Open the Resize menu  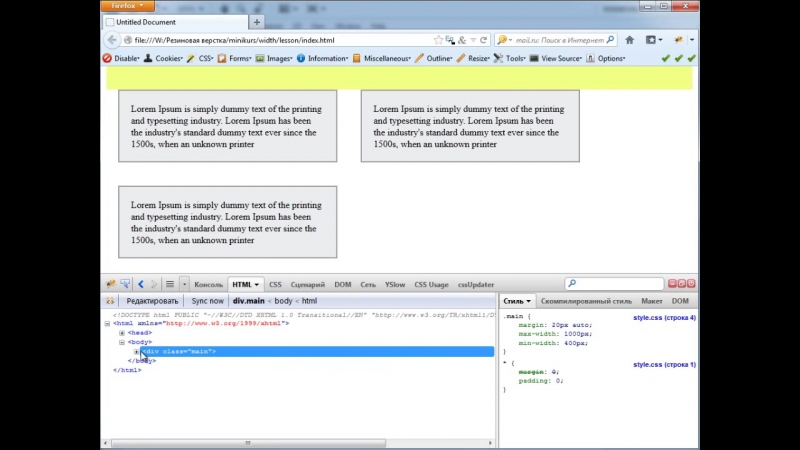[x=473, y=58]
